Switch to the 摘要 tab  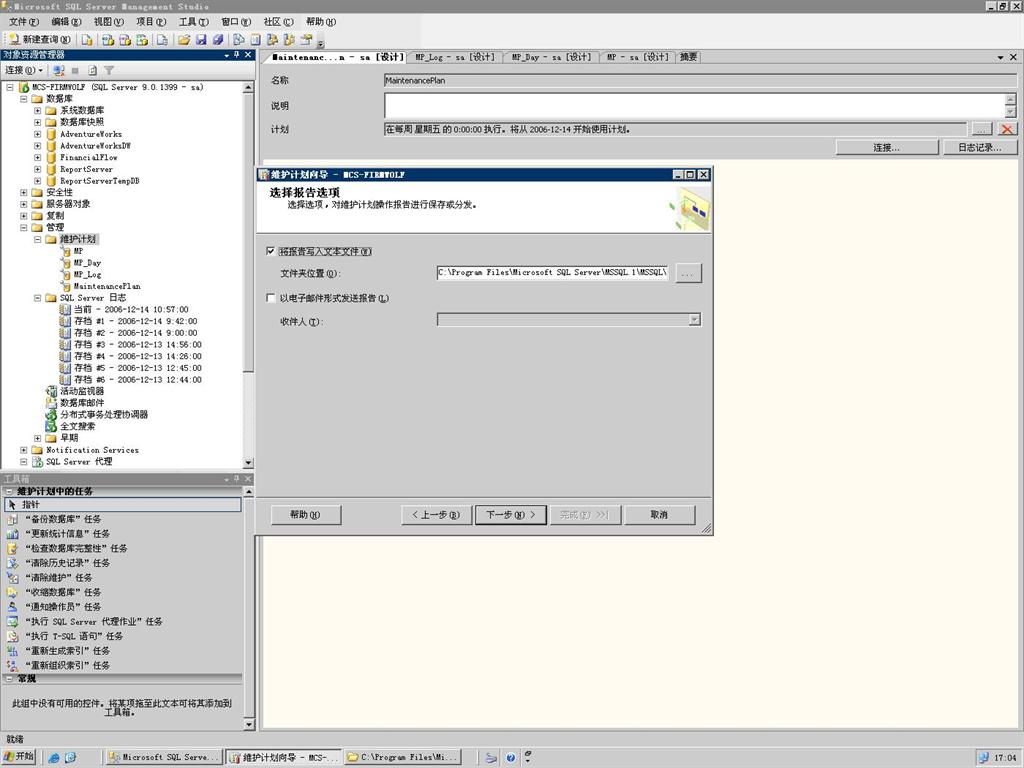[x=688, y=57]
